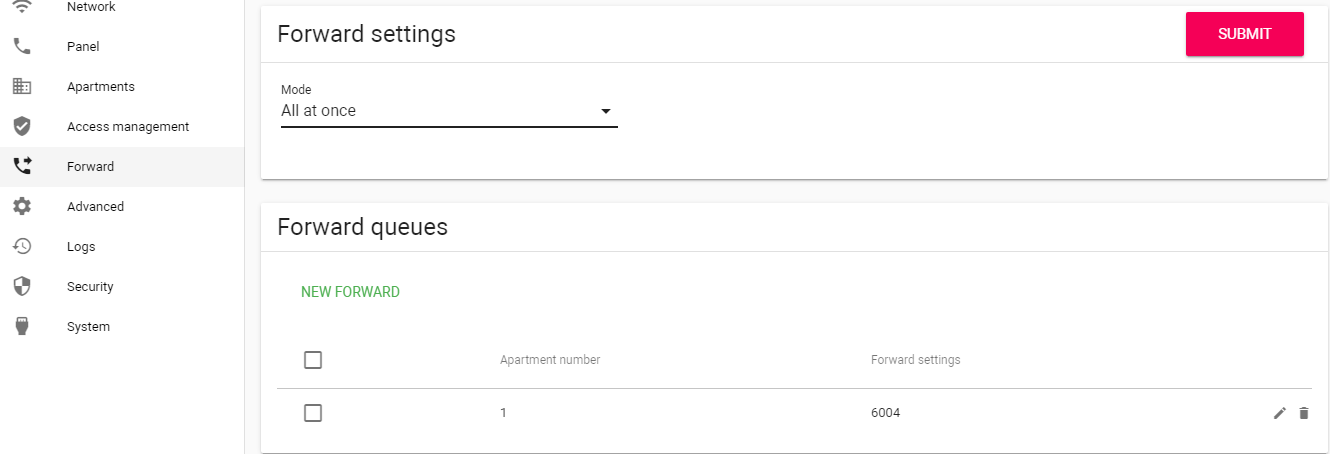Click the Logs history clock icon
Screen dimensions: 1330x454
22,246
